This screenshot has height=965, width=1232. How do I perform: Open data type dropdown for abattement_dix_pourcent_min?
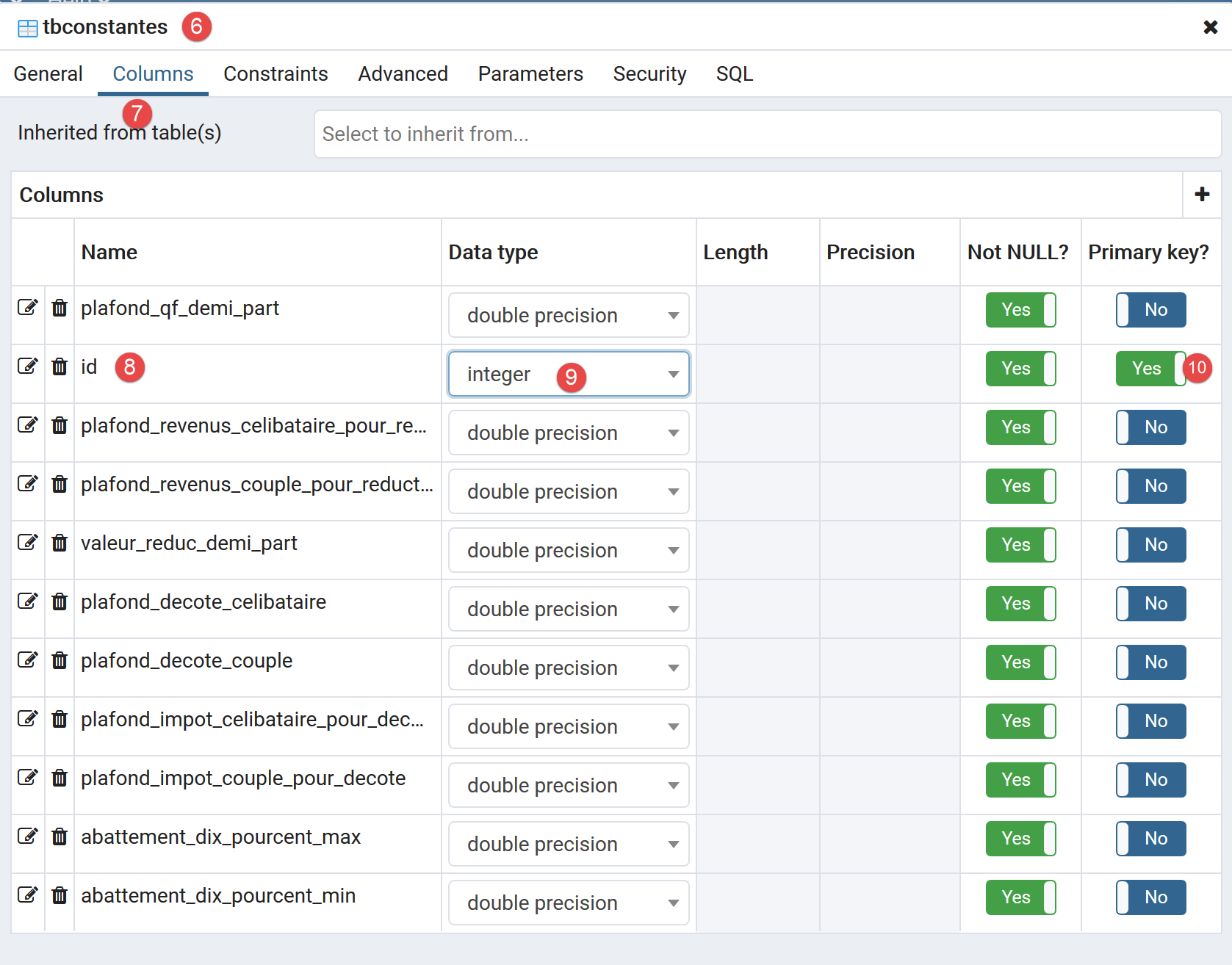(569, 903)
